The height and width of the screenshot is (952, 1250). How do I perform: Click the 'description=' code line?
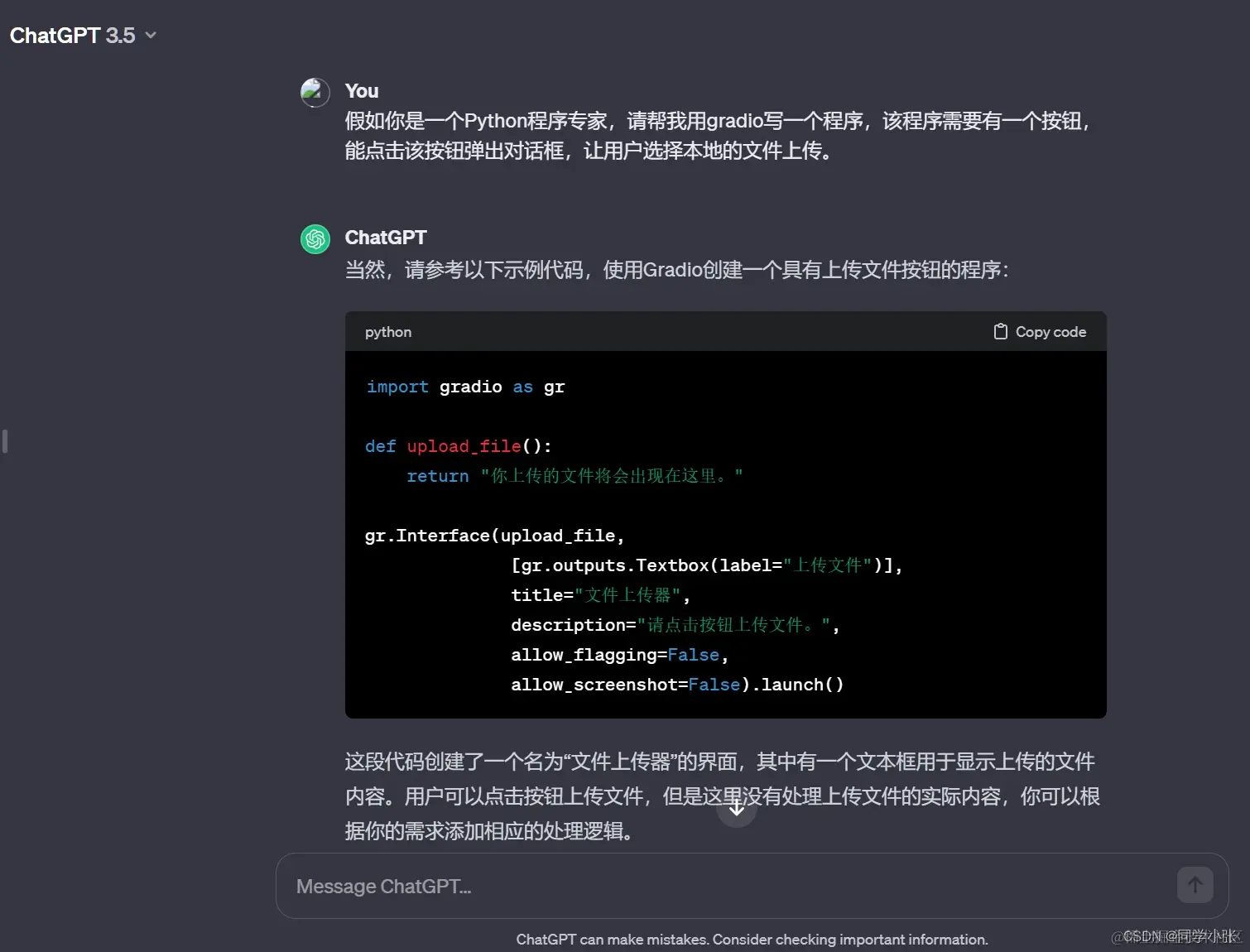pos(675,625)
